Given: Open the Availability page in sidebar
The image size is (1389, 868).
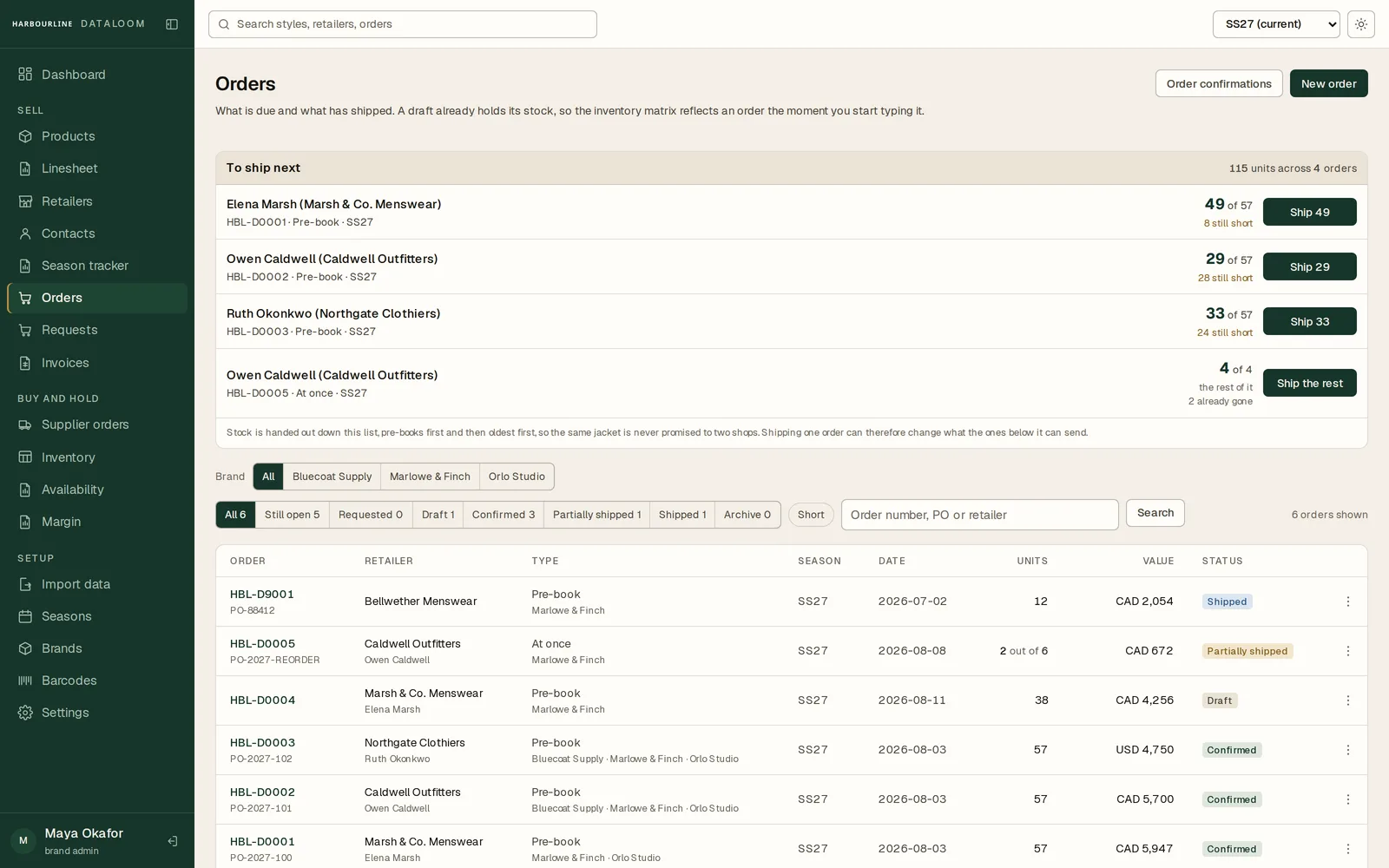Looking at the screenshot, I should 97,490.
